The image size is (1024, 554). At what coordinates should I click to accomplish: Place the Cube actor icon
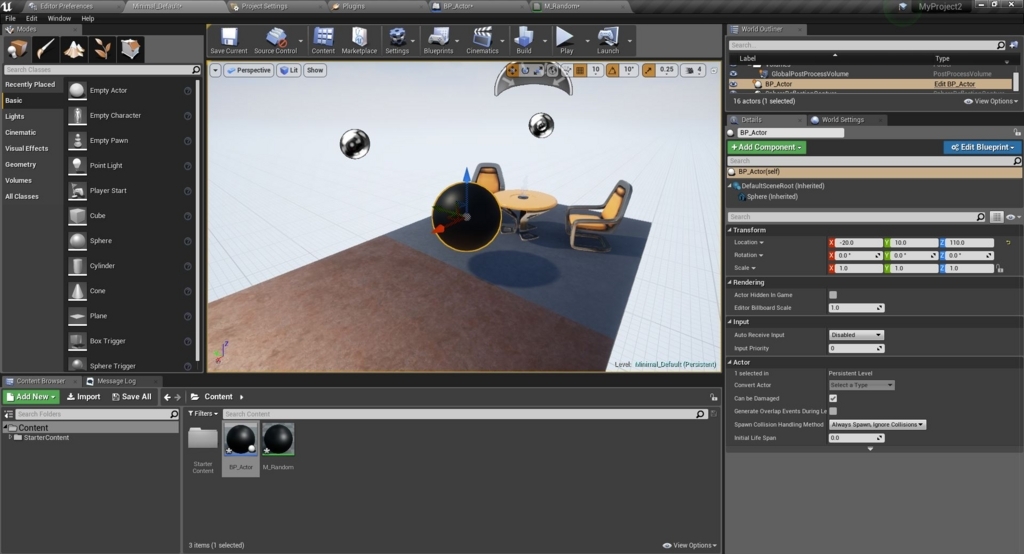[77, 216]
